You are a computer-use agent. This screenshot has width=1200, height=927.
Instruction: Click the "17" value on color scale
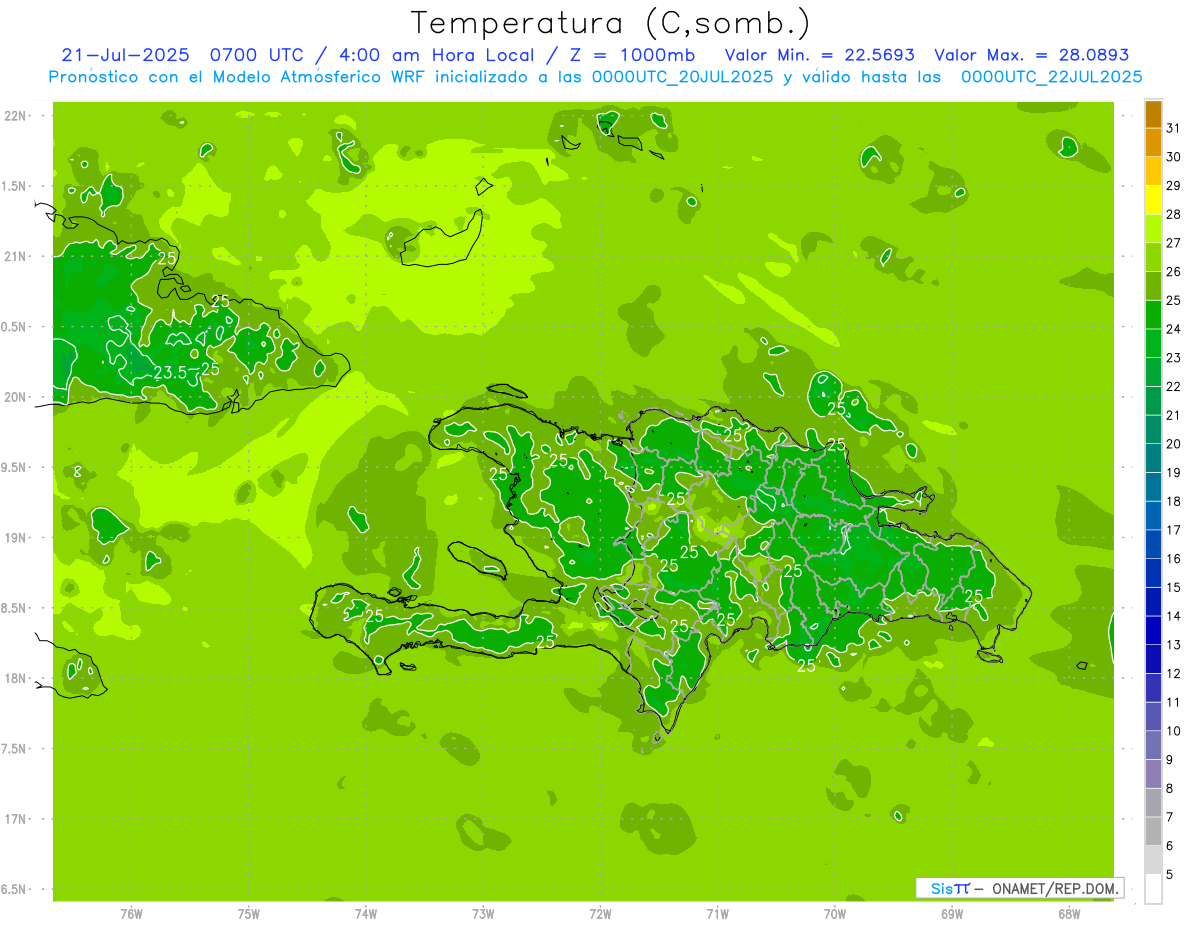1174,530
